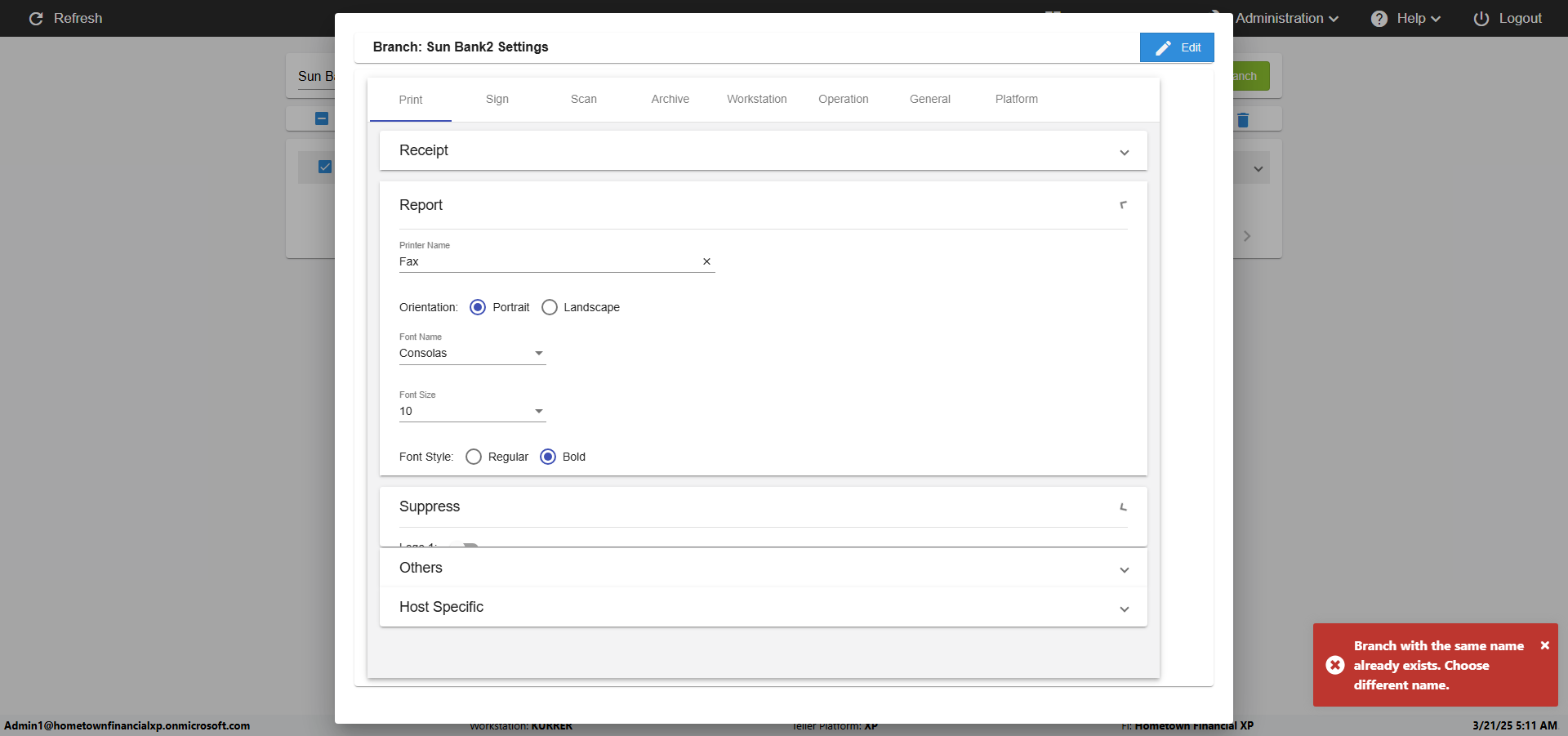The height and width of the screenshot is (736, 1568).
Task: Open the Scan tab
Action: click(x=584, y=99)
